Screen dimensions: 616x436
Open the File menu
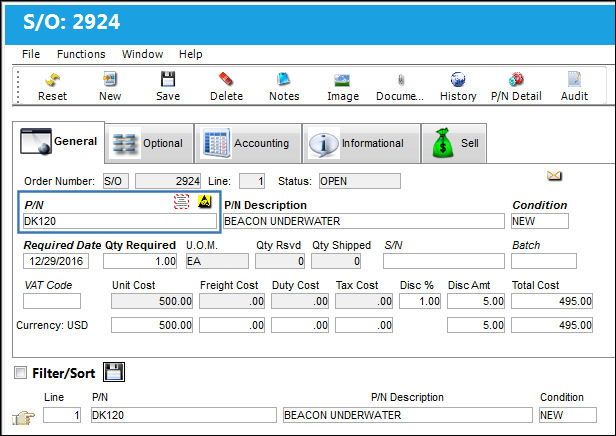point(31,54)
